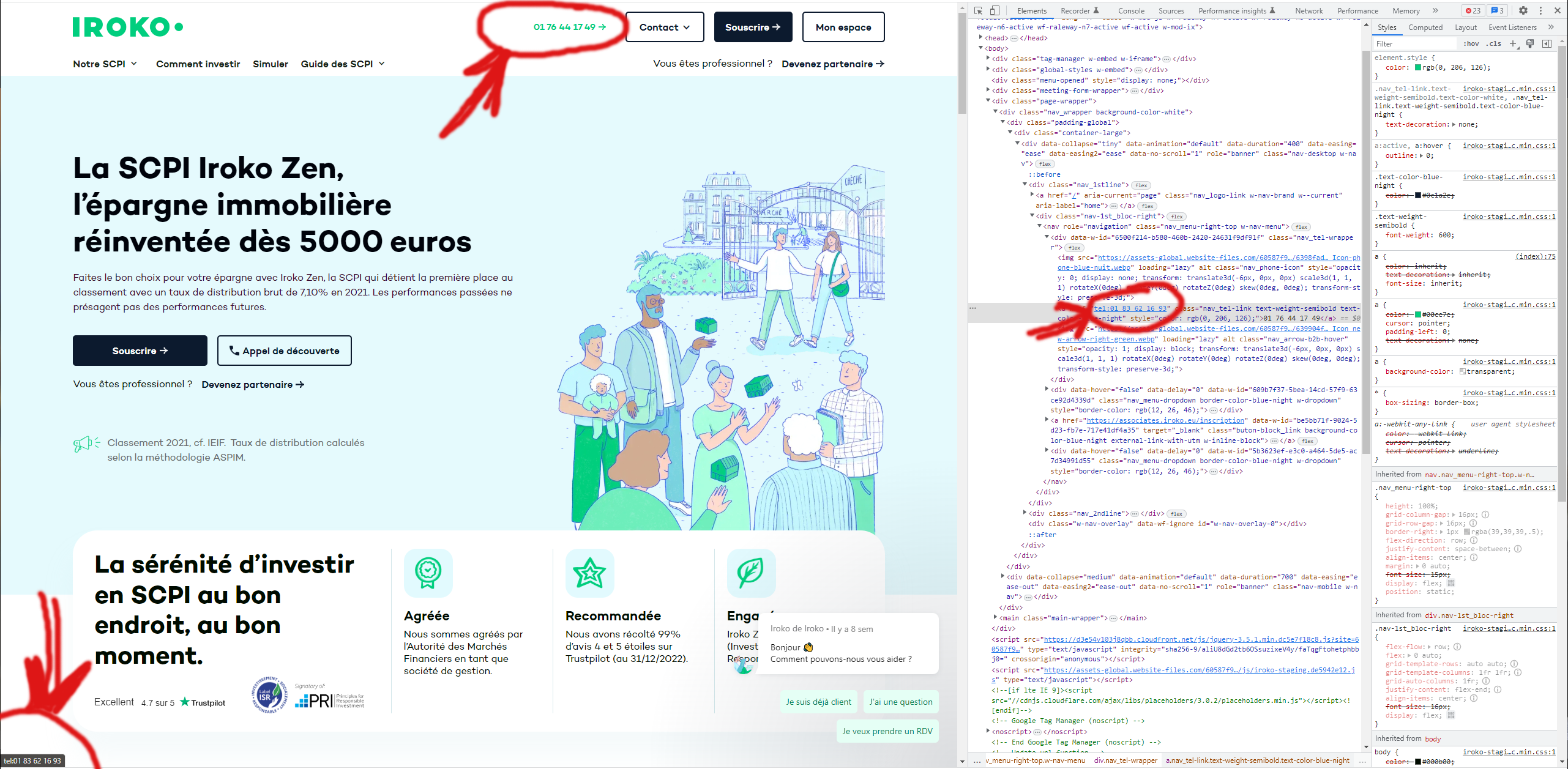Switch to the Event Listeners tab
Viewport: 1568px width, 769px height.
coord(1512,28)
